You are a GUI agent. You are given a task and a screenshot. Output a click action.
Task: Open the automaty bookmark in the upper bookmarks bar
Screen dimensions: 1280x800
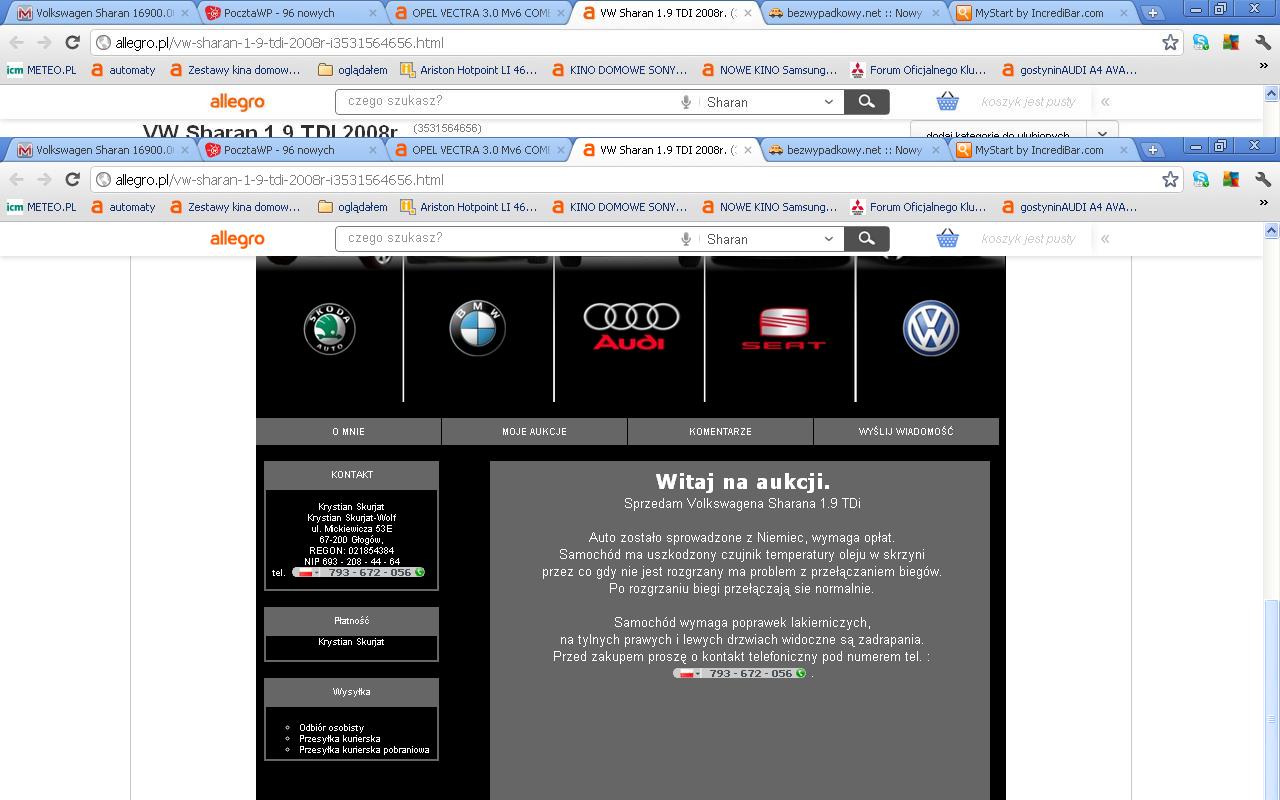(123, 70)
